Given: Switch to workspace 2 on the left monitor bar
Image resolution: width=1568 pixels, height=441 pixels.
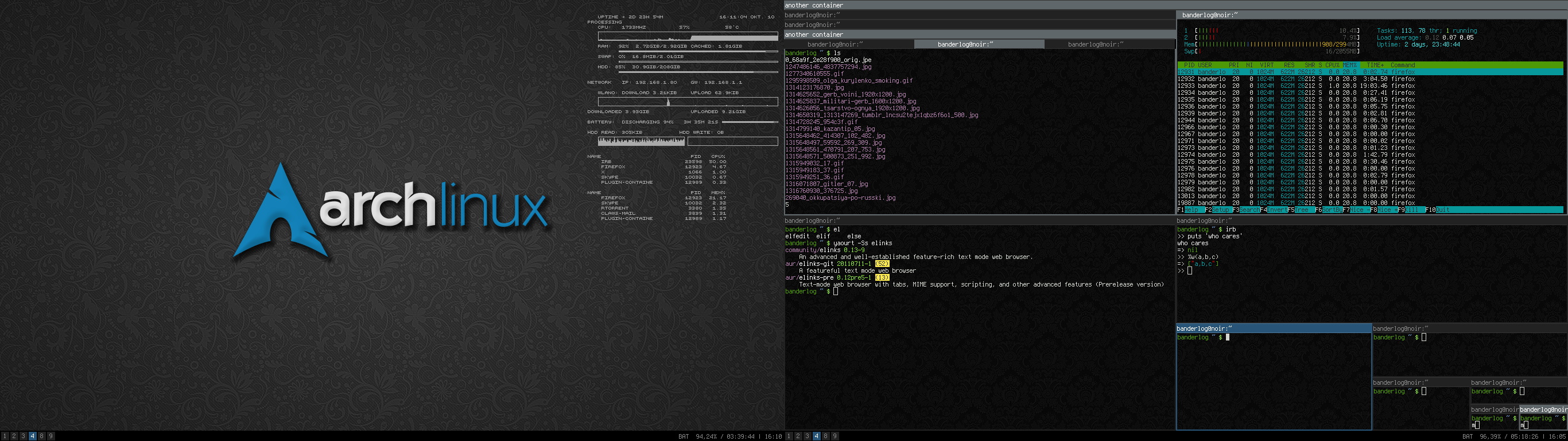Looking at the screenshot, I should tap(14, 436).
